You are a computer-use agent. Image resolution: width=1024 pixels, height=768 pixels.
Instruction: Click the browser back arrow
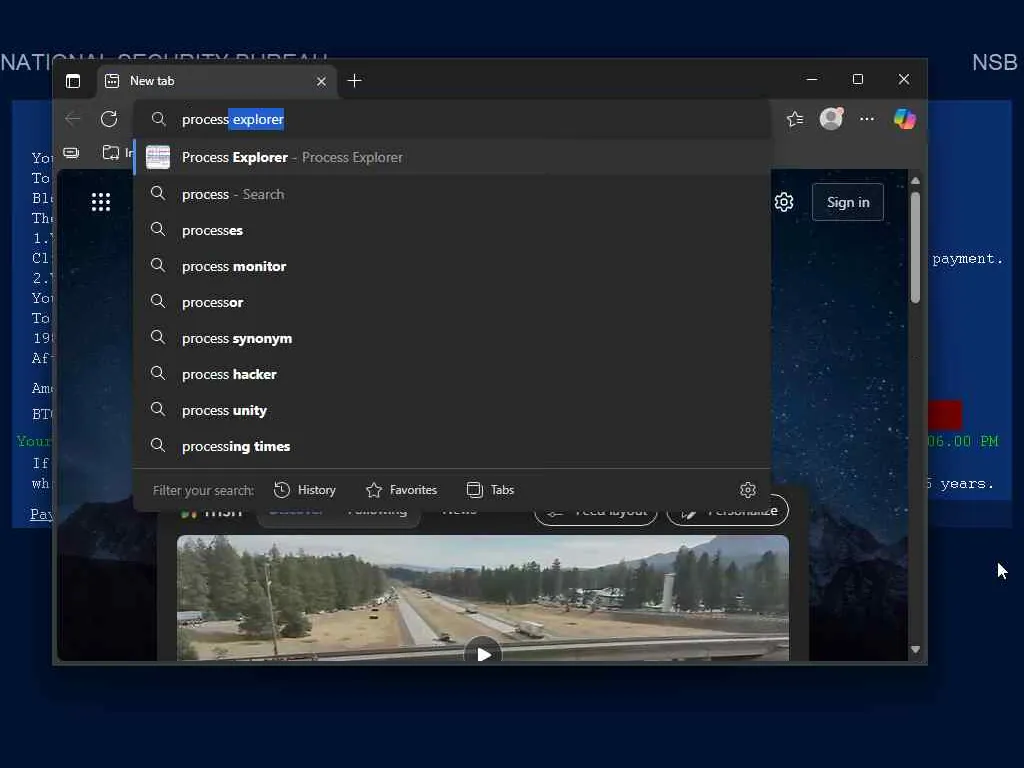pos(73,119)
